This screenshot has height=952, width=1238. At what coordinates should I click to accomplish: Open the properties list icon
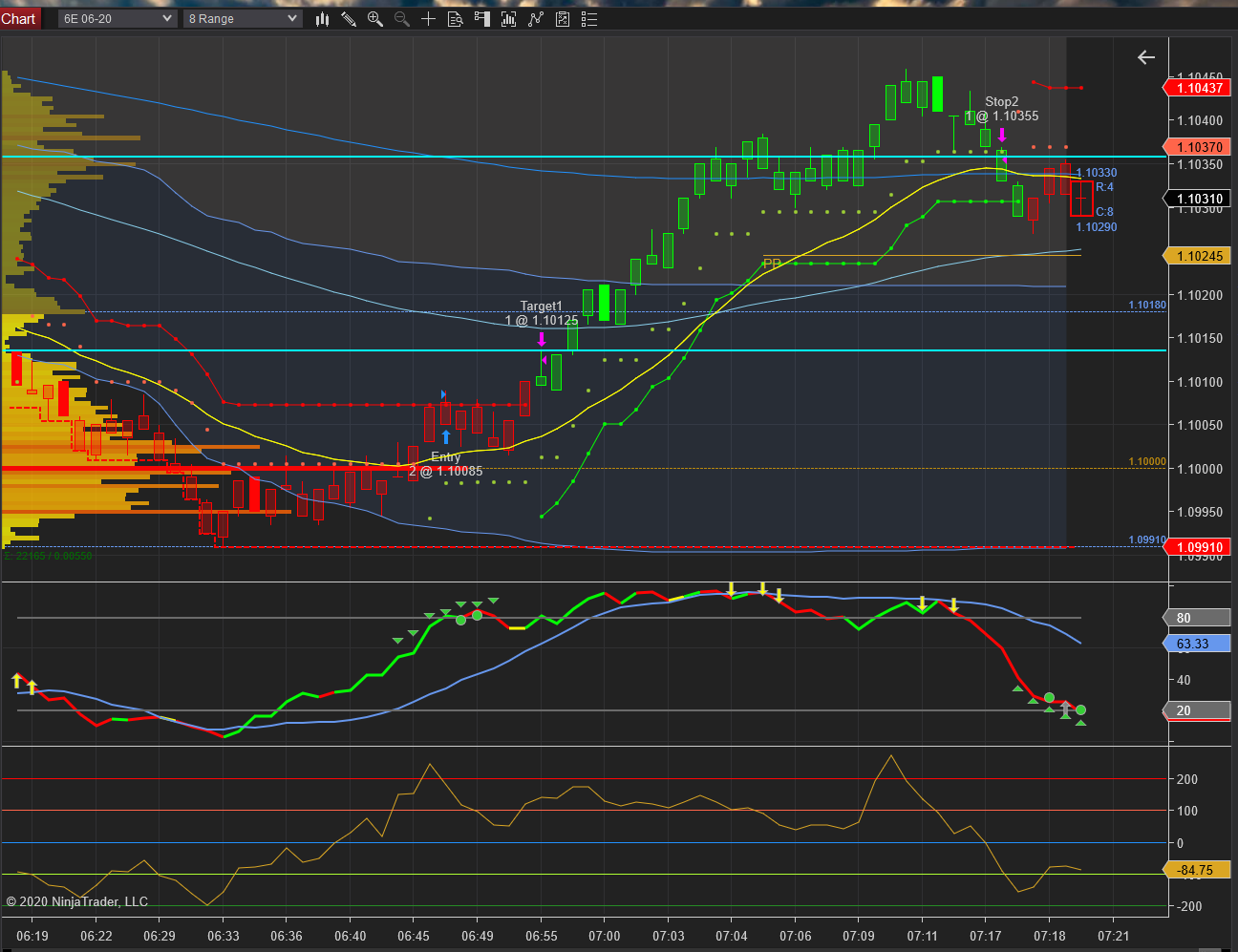point(589,19)
